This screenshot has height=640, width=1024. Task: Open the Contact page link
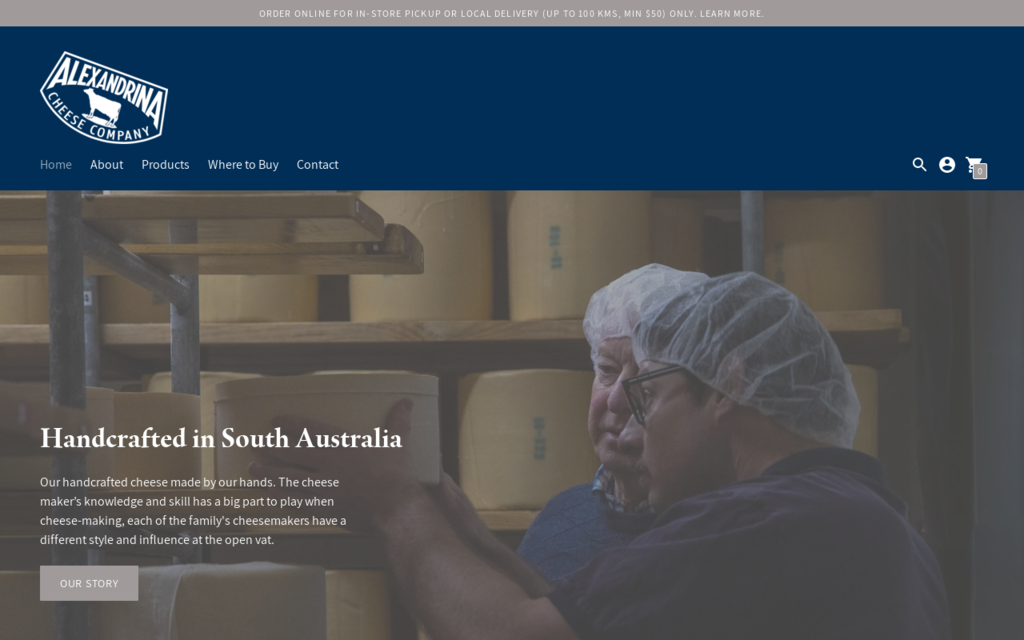317,165
